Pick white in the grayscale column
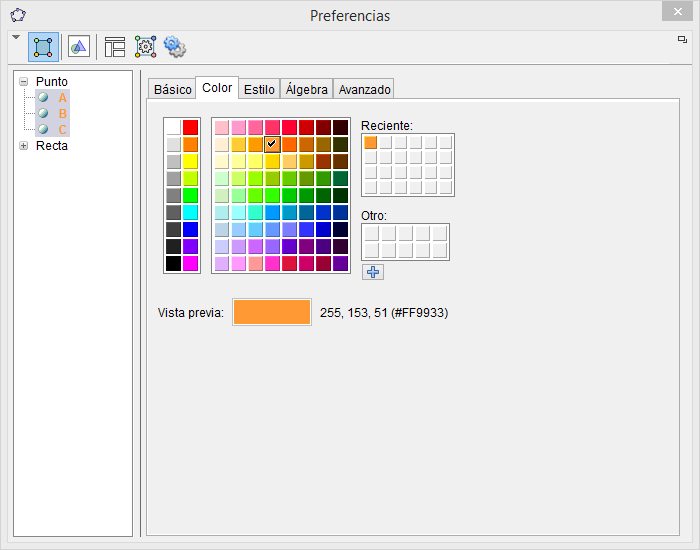 [x=174, y=127]
